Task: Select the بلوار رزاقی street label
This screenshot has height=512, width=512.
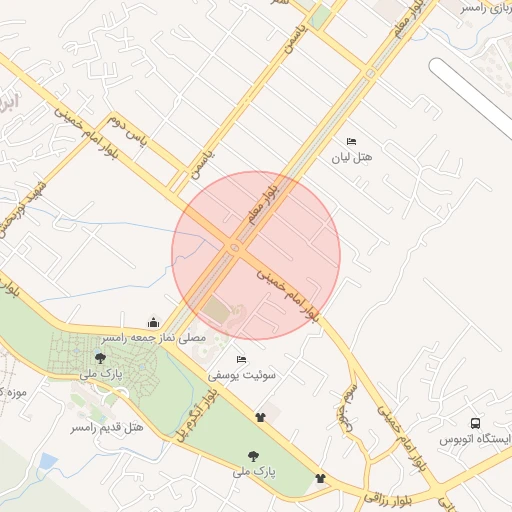Action: 388,499
